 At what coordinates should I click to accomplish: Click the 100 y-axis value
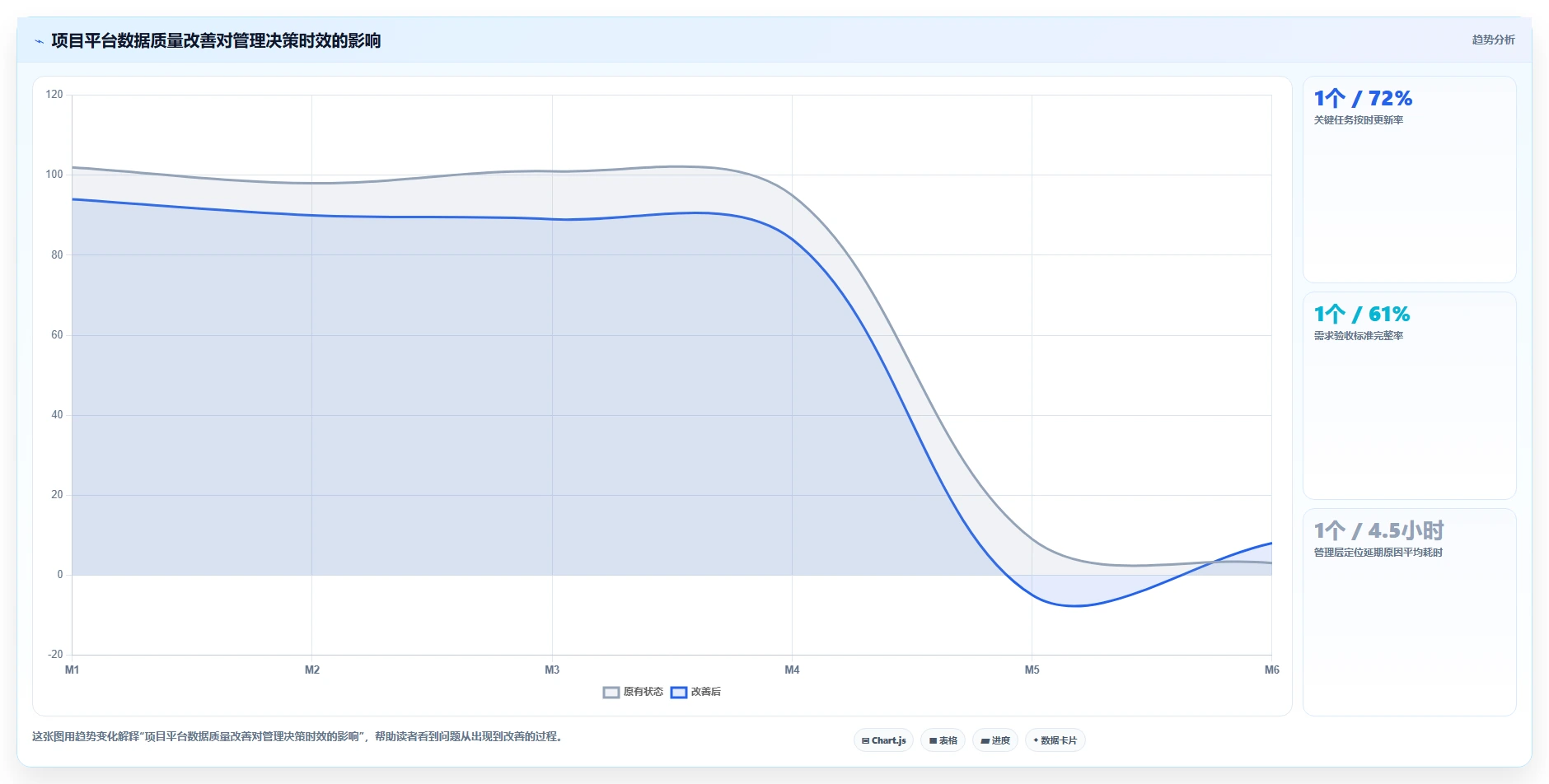point(54,175)
